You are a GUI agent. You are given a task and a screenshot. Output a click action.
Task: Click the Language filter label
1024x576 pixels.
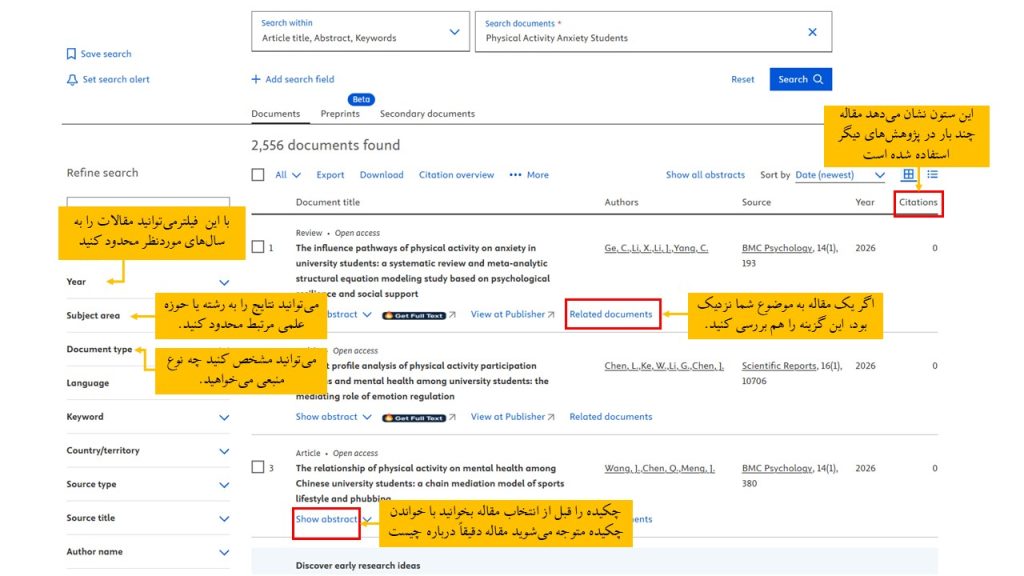tap(88, 383)
